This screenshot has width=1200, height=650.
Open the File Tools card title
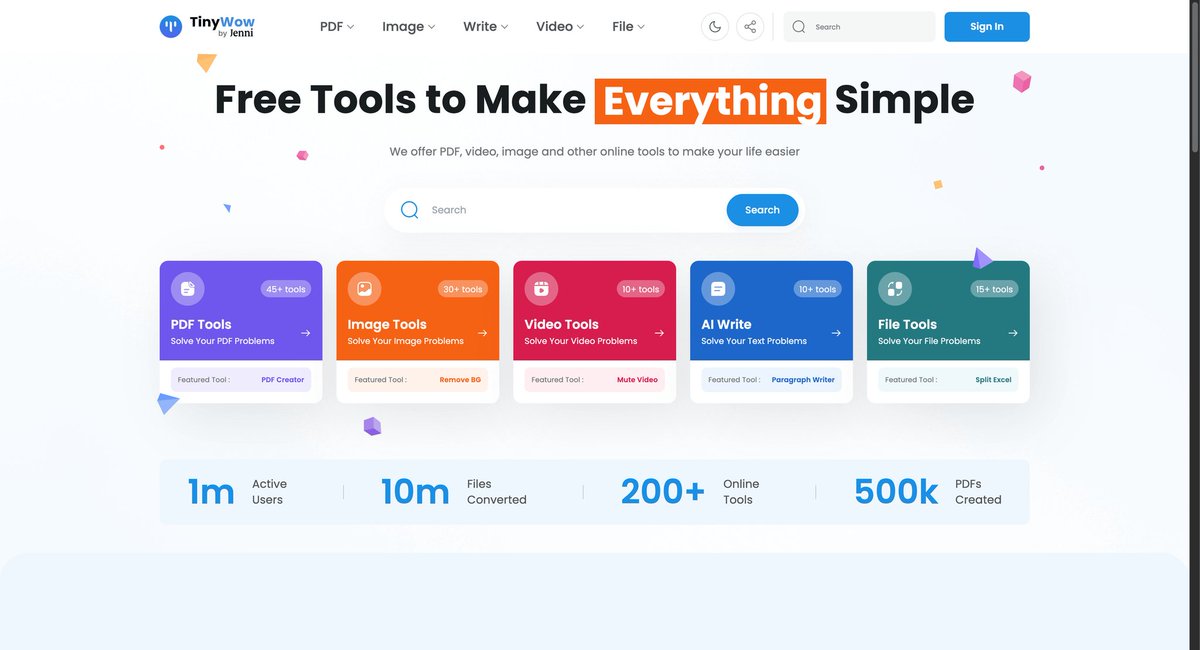[907, 324]
